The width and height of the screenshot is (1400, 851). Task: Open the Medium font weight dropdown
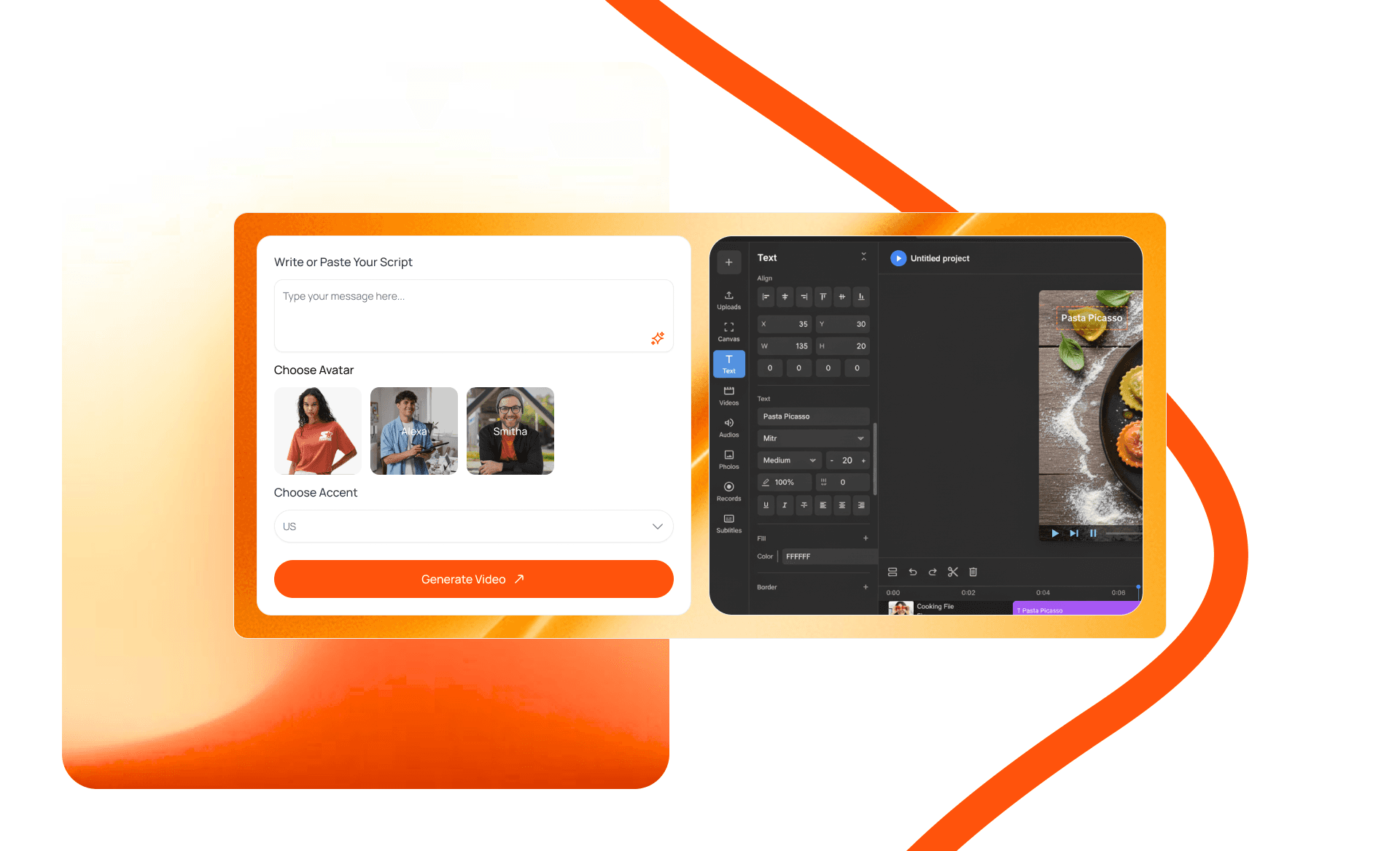coord(789,460)
